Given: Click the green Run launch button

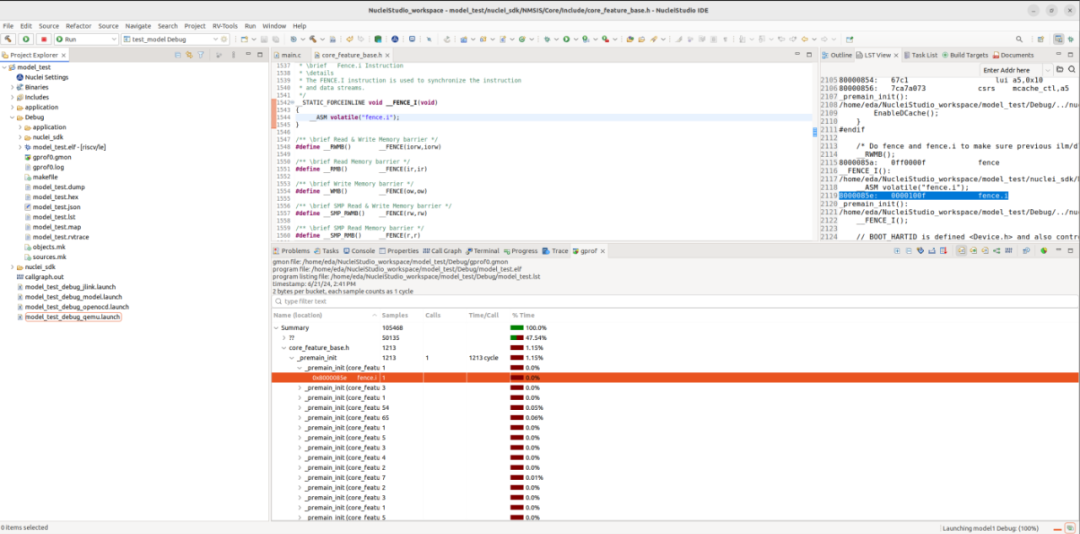Looking at the screenshot, I should tap(26, 39).
